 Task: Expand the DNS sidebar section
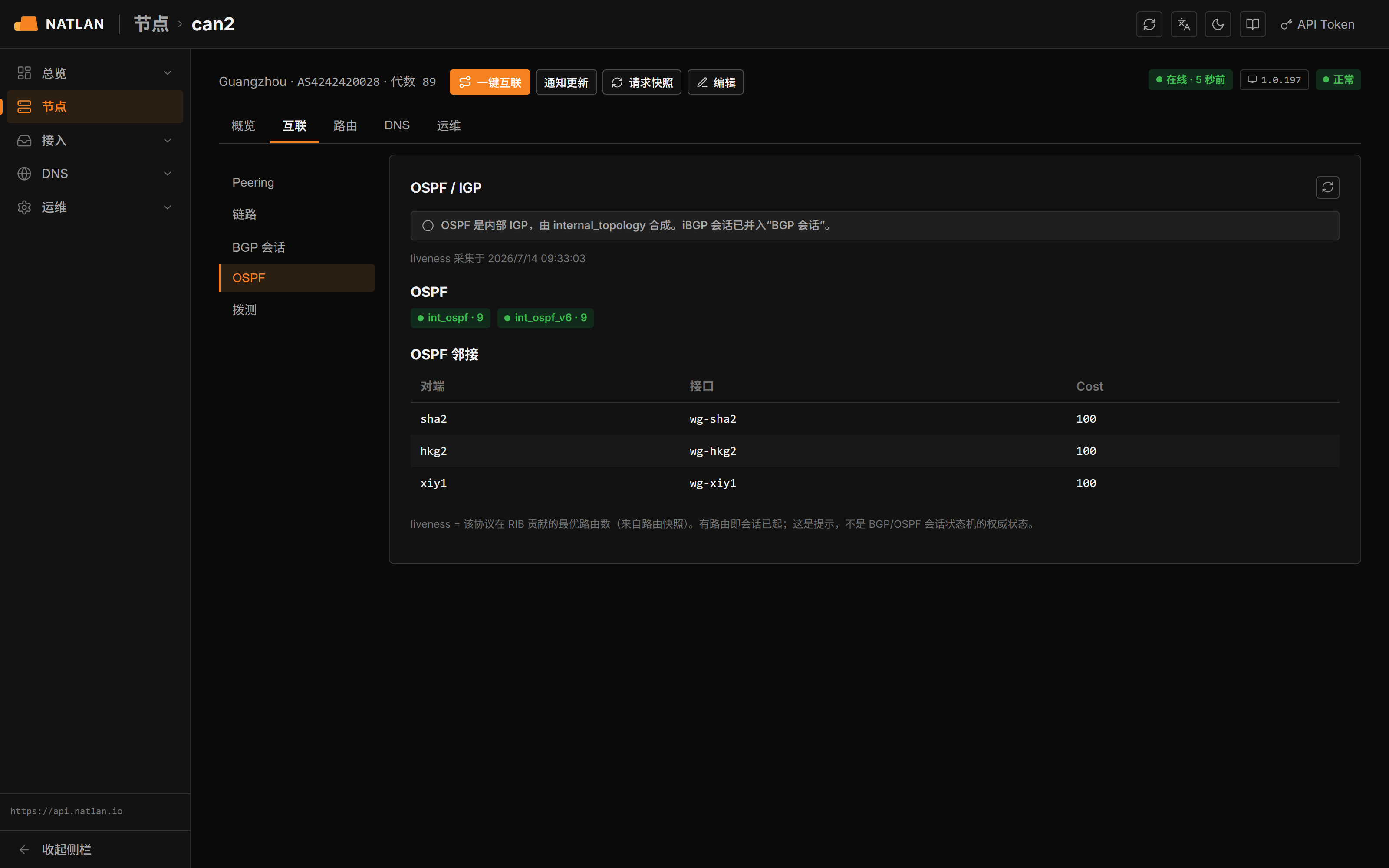[x=95, y=173]
